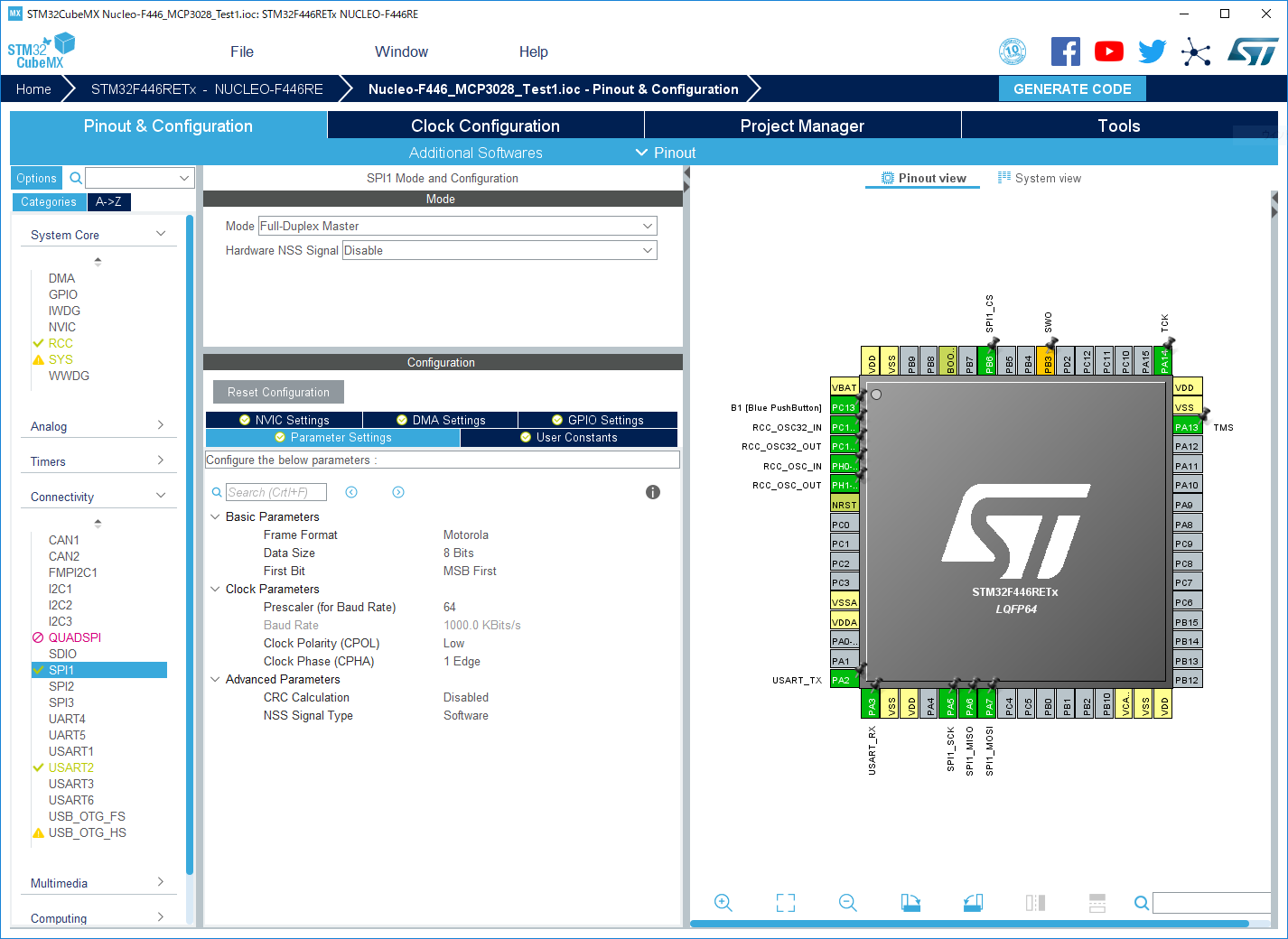The image size is (1288, 939).
Task: Rotate the chip counter-clockwise
Action: pos(973,902)
